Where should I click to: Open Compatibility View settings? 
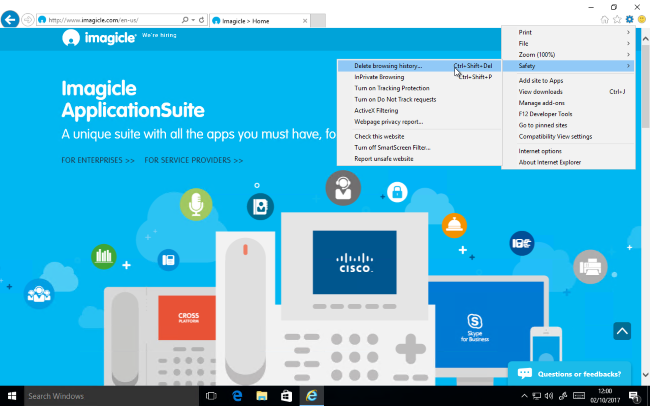point(568,136)
